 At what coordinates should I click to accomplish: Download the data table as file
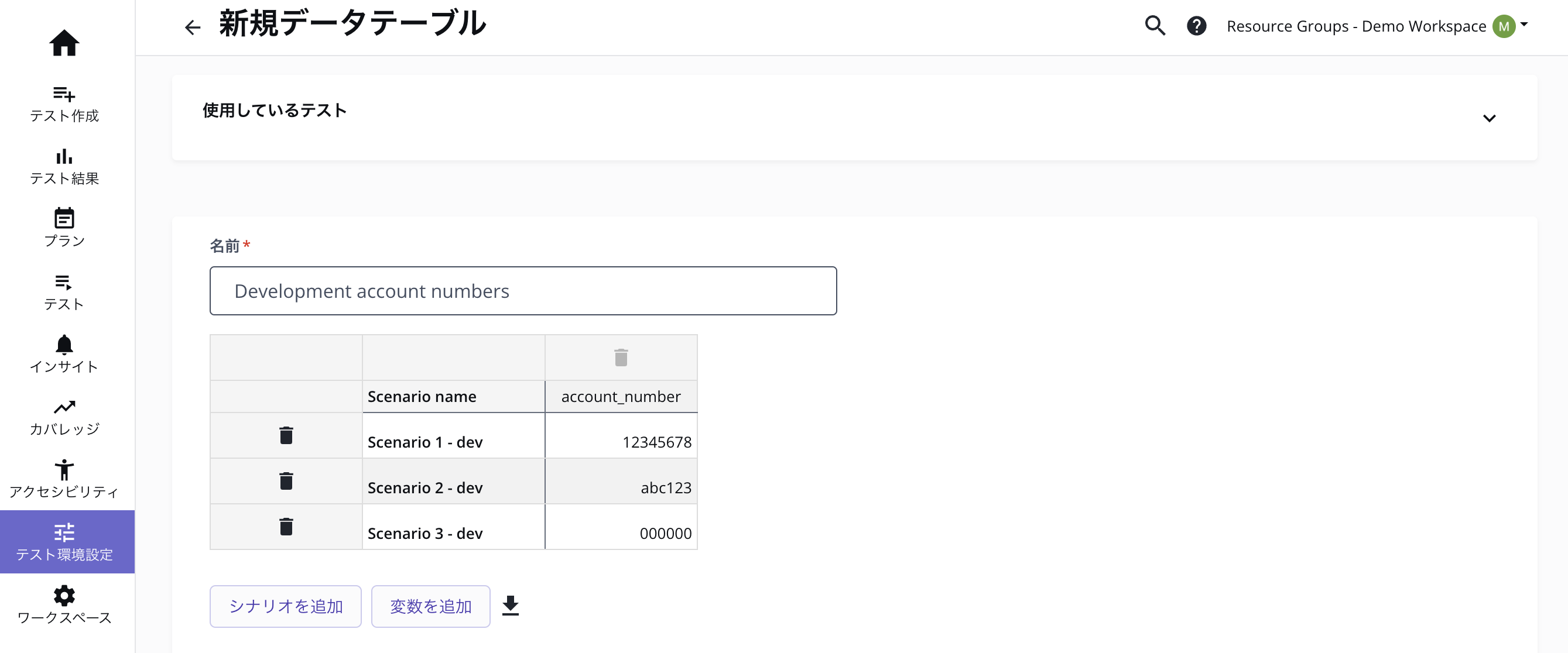(x=510, y=606)
